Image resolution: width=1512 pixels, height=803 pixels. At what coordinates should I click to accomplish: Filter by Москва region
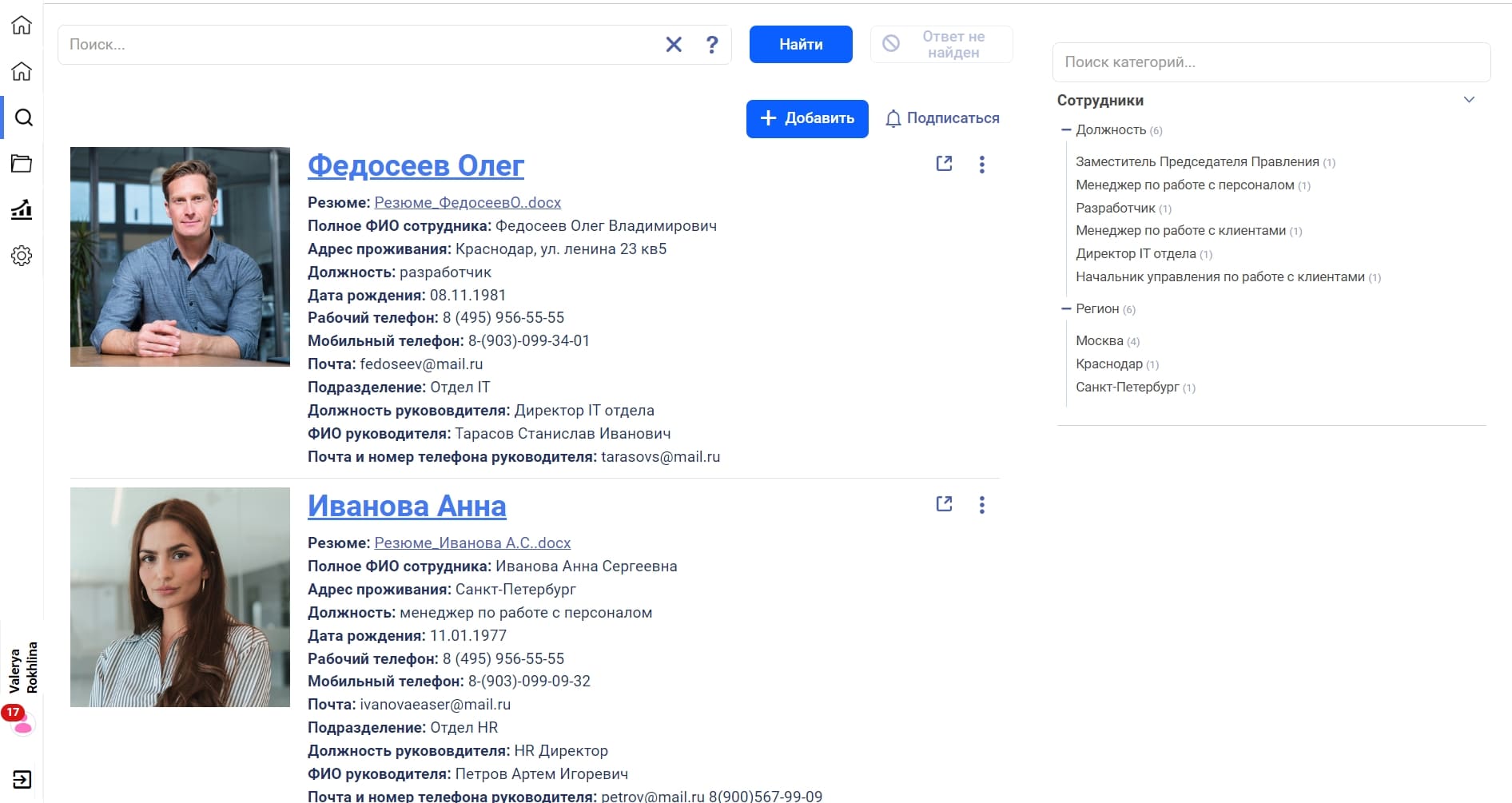[1099, 341]
